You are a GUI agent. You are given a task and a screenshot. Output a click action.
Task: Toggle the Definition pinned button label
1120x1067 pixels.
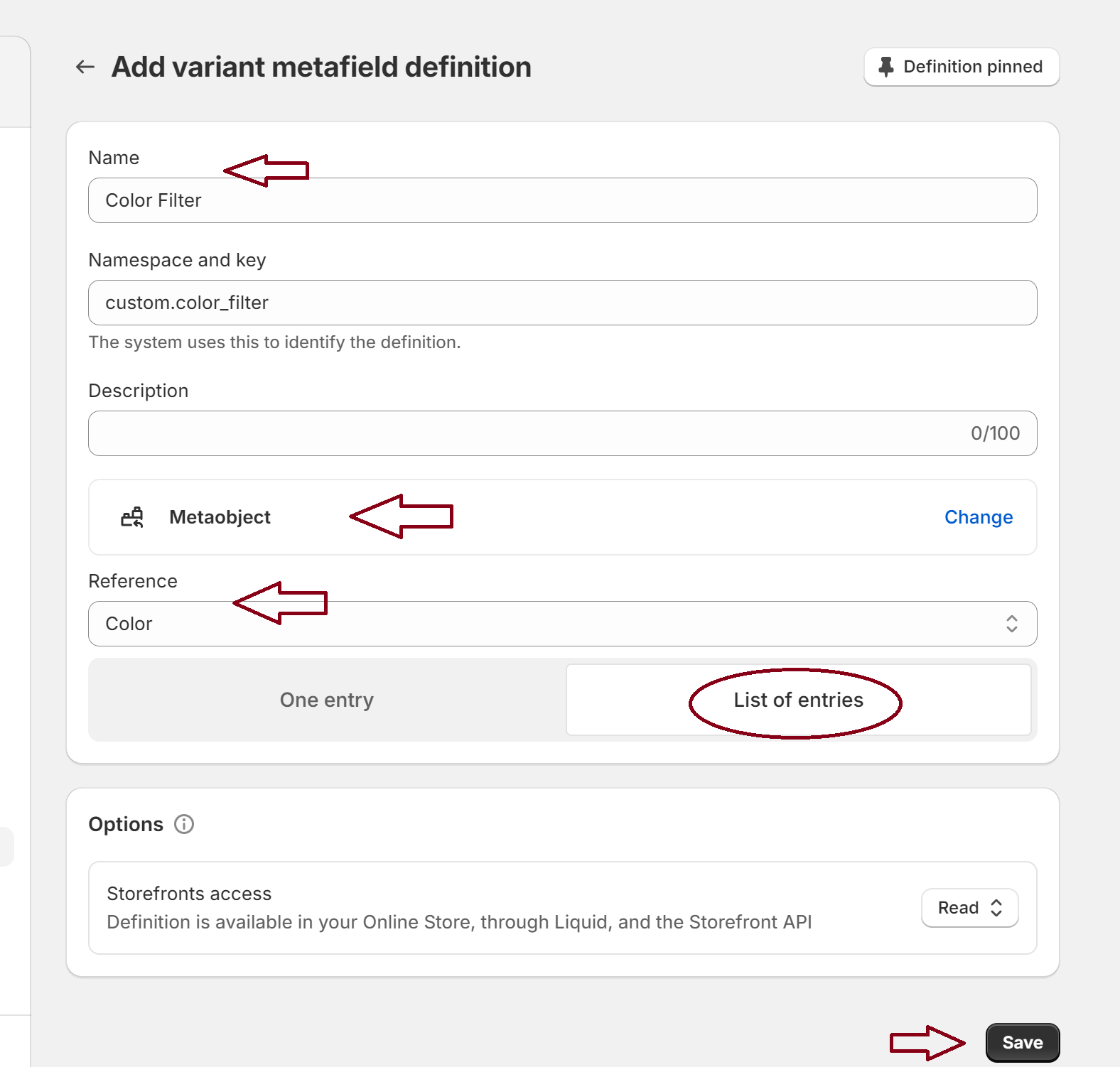[972, 67]
